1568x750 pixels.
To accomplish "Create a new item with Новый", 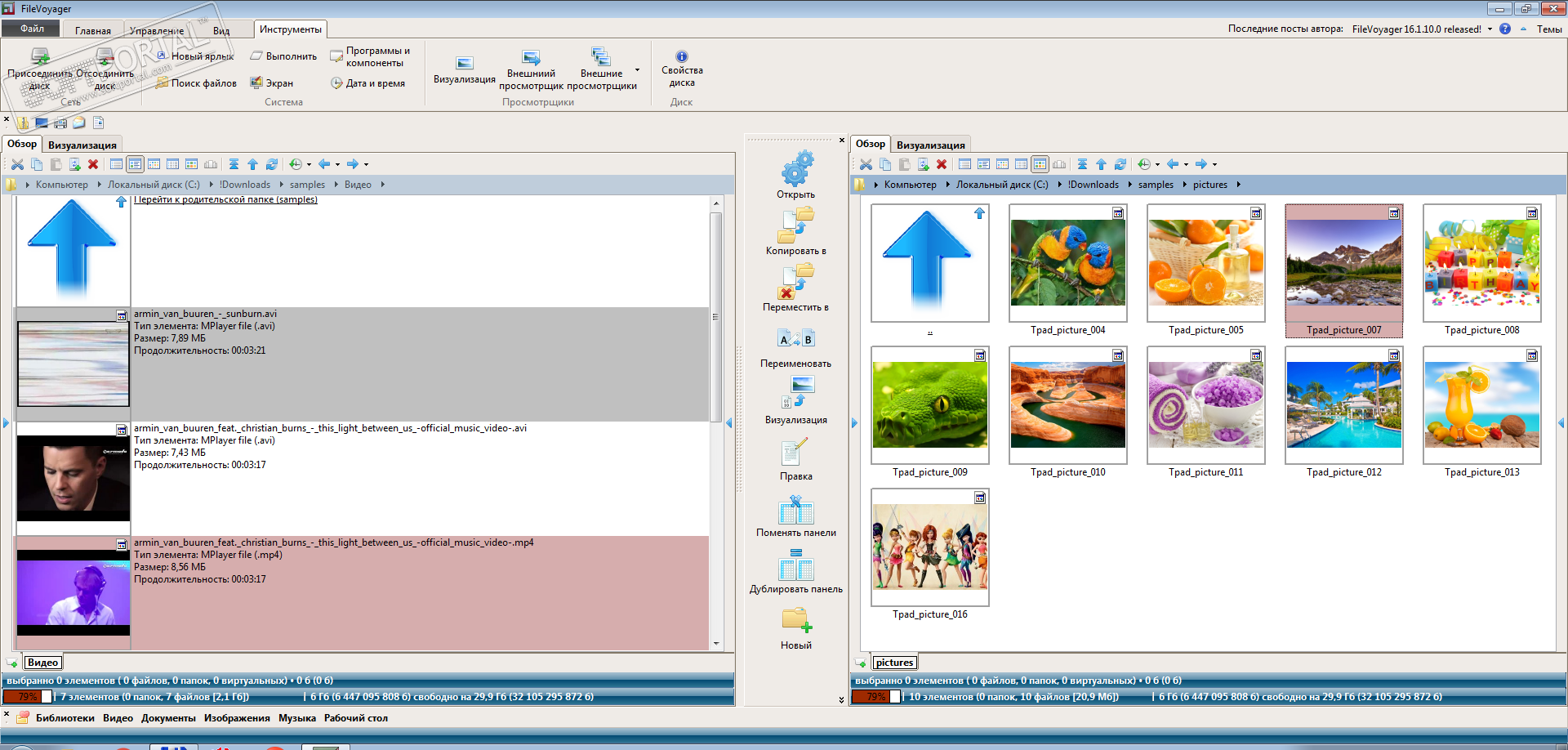I will [x=796, y=629].
